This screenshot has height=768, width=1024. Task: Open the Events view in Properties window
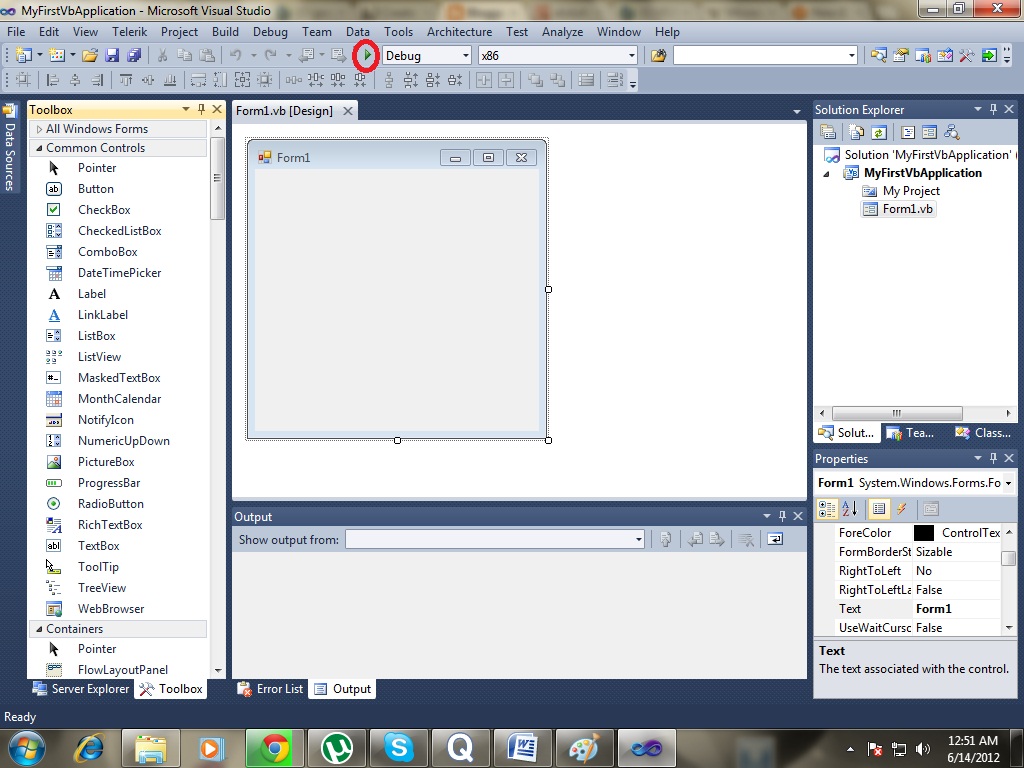point(900,508)
